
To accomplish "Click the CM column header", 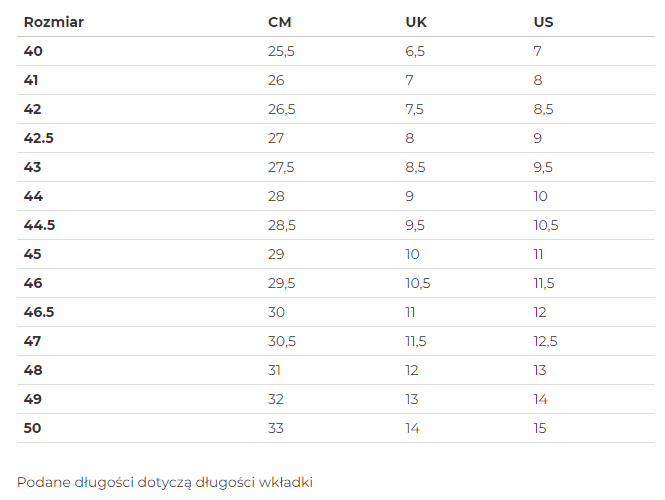I will (x=279, y=22).
